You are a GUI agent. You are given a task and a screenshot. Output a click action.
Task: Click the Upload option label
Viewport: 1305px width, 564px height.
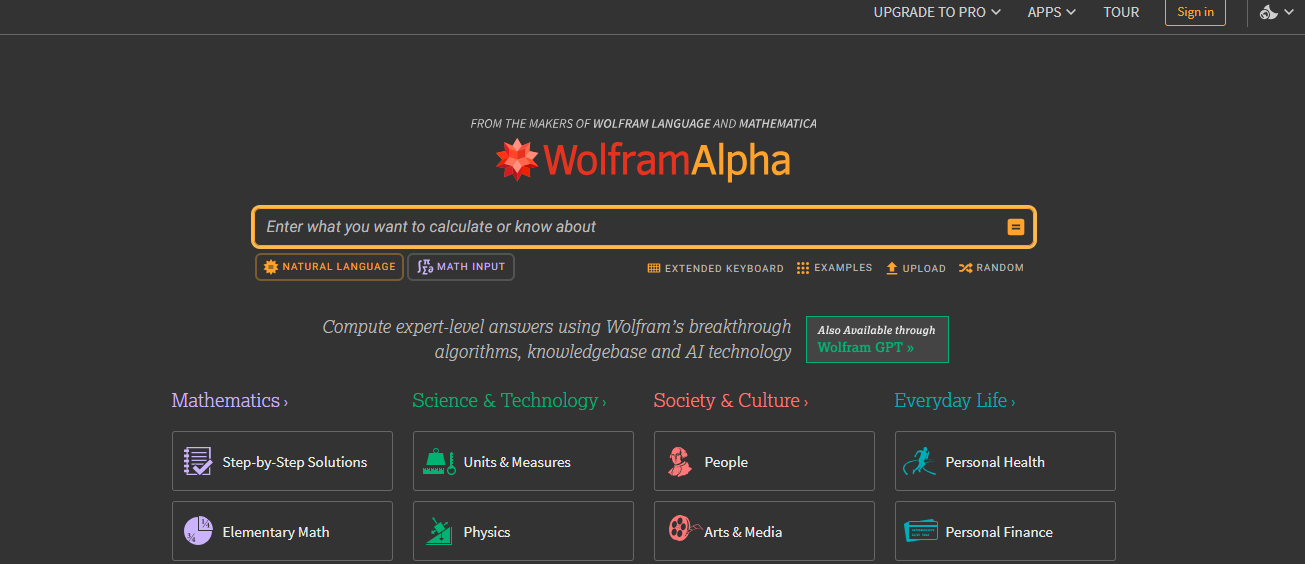point(924,268)
